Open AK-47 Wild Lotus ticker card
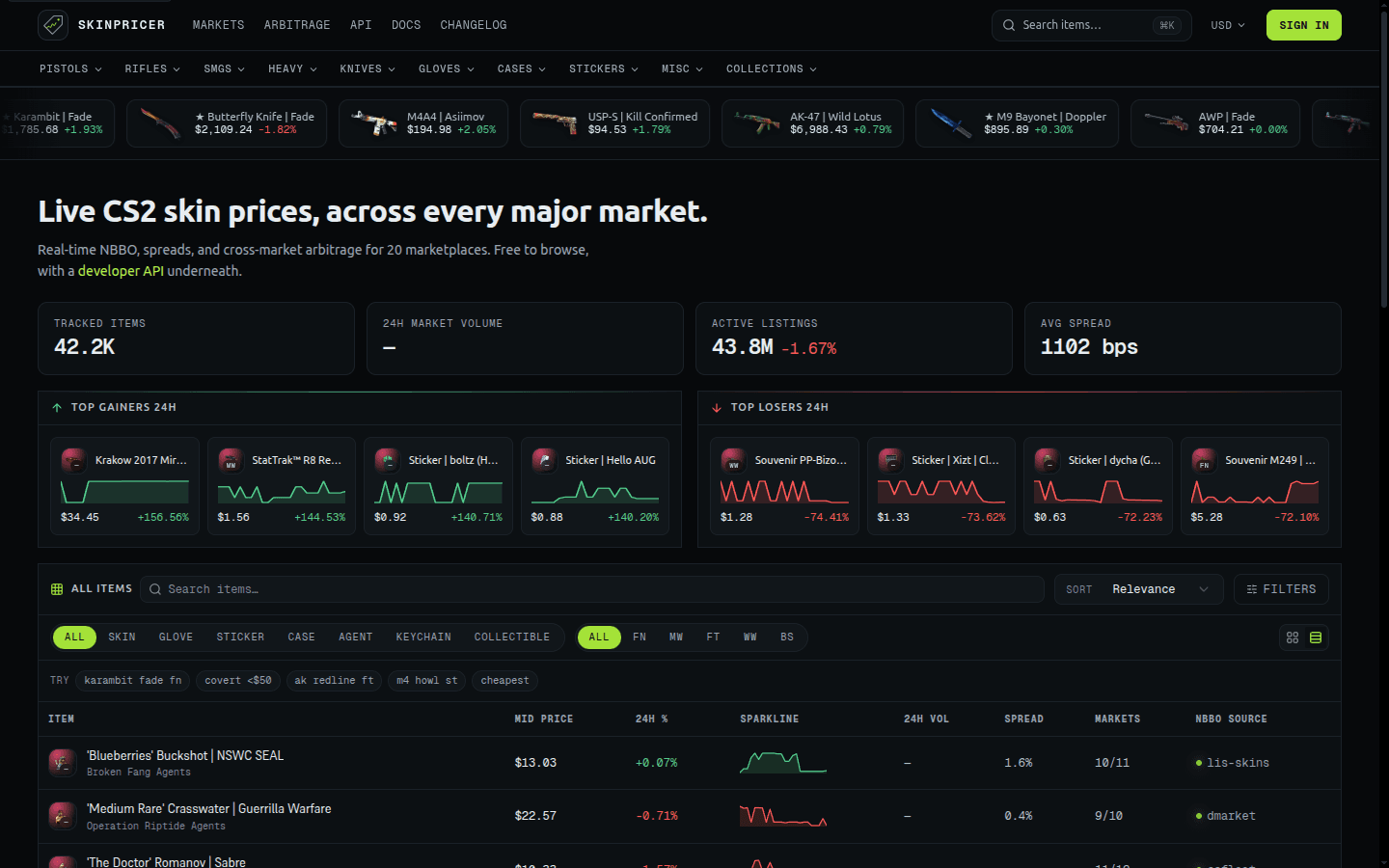The height and width of the screenshot is (868, 1389). pyautogui.click(x=812, y=123)
